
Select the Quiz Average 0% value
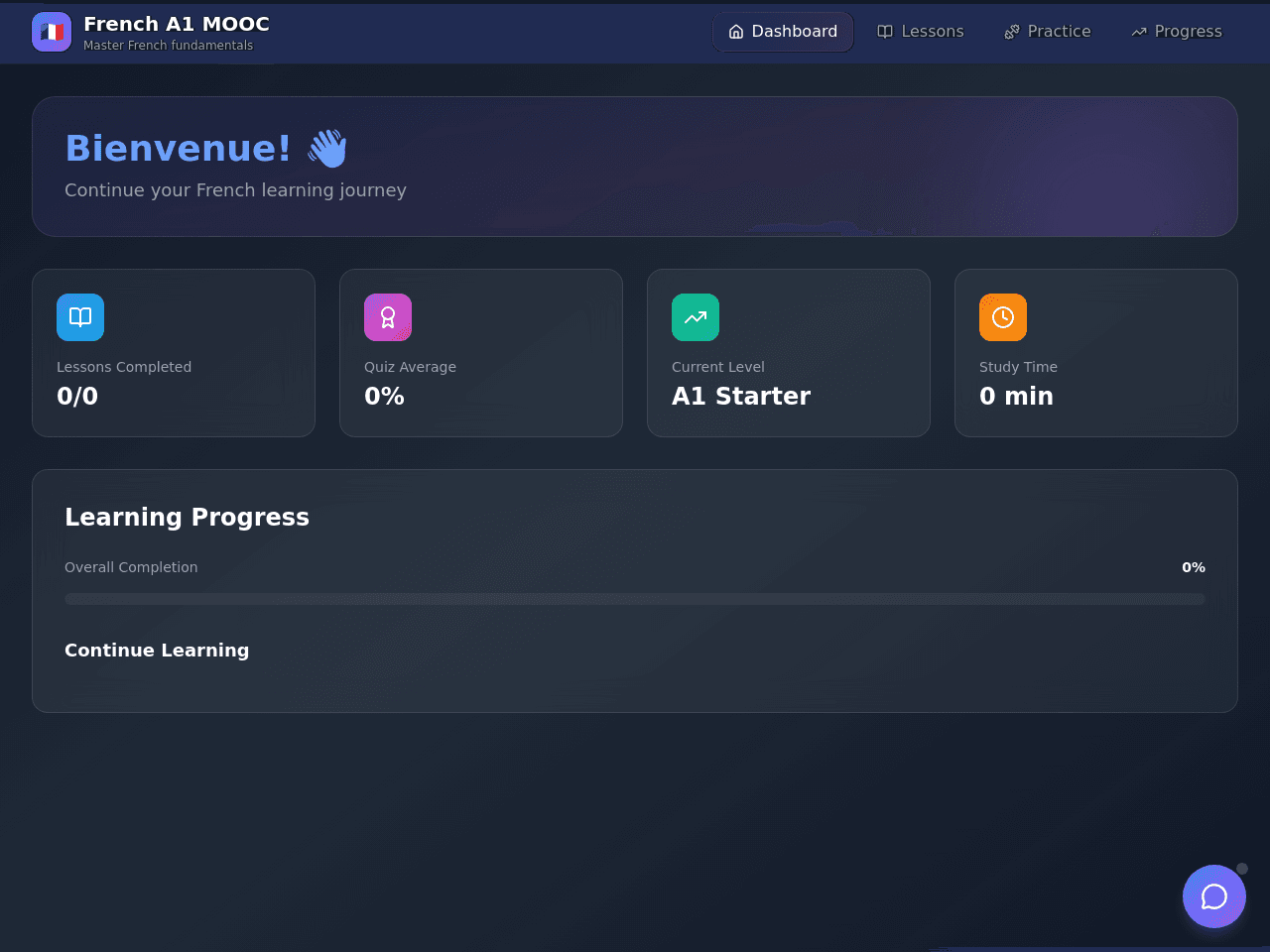click(x=384, y=396)
